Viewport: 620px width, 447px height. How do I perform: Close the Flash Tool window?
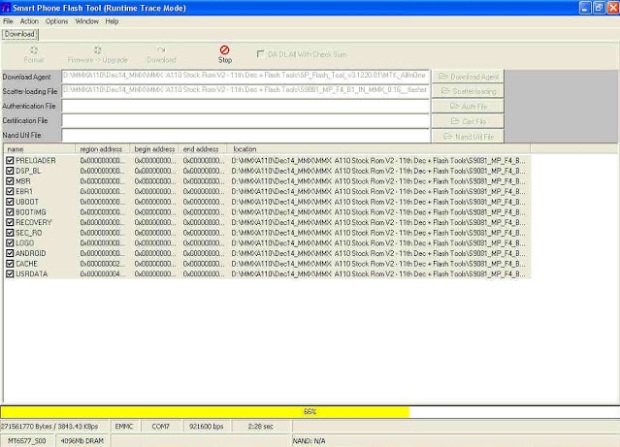pyautogui.click(x=613, y=8)
